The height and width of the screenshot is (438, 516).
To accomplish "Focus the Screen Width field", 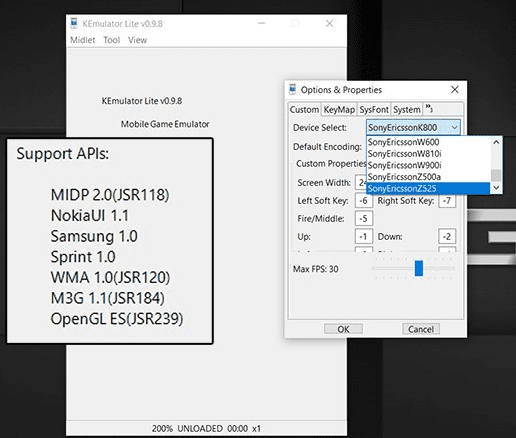I will coord(361,183).
